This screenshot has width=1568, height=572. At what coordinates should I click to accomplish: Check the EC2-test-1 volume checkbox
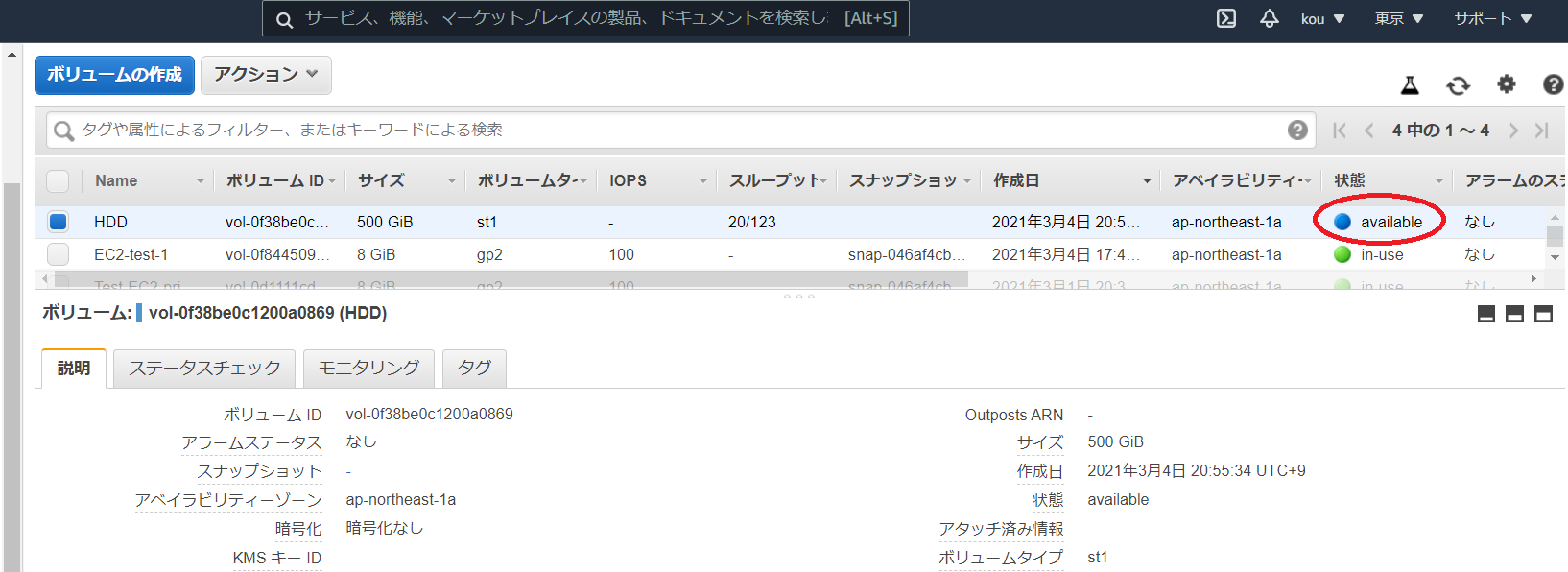coord(58,254)
